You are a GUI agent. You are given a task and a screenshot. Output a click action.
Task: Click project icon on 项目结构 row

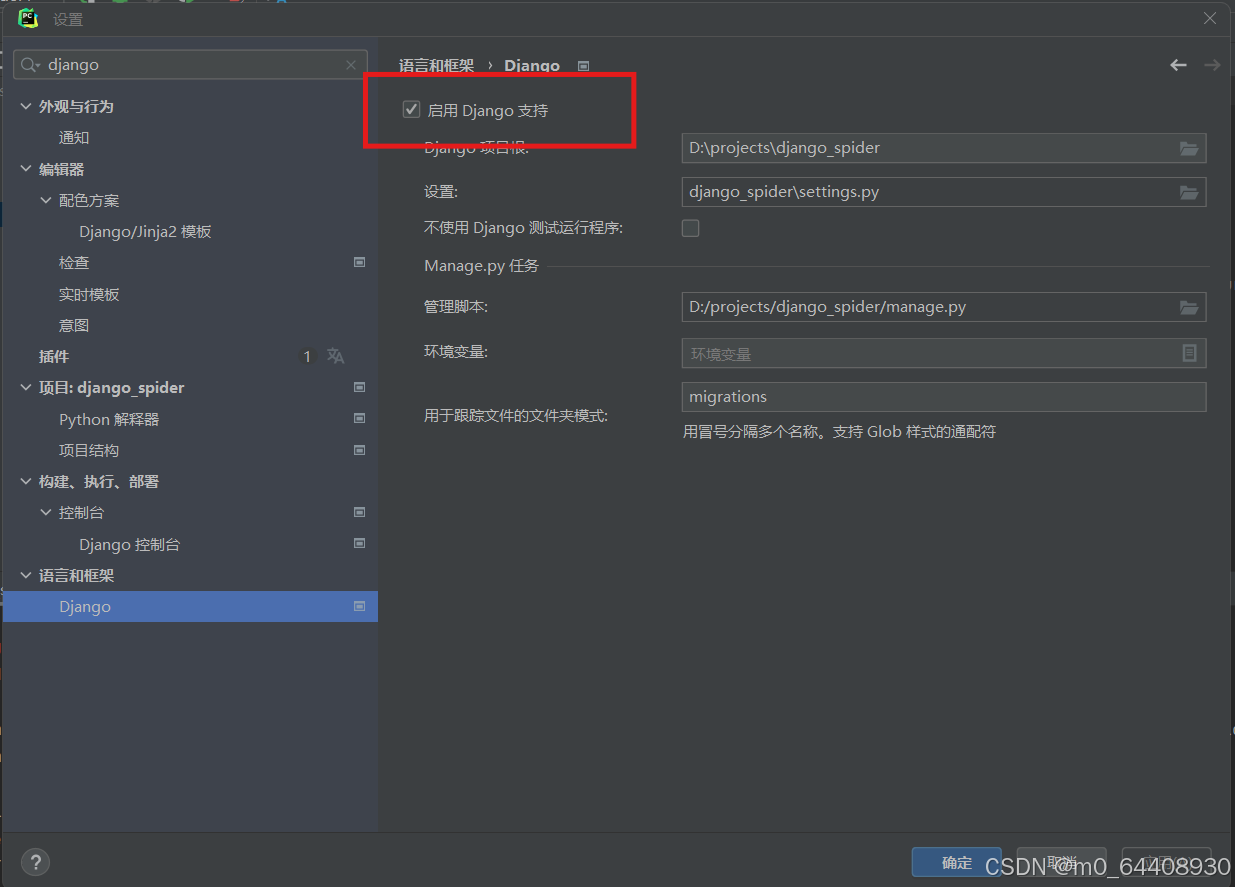pos(360,450)
